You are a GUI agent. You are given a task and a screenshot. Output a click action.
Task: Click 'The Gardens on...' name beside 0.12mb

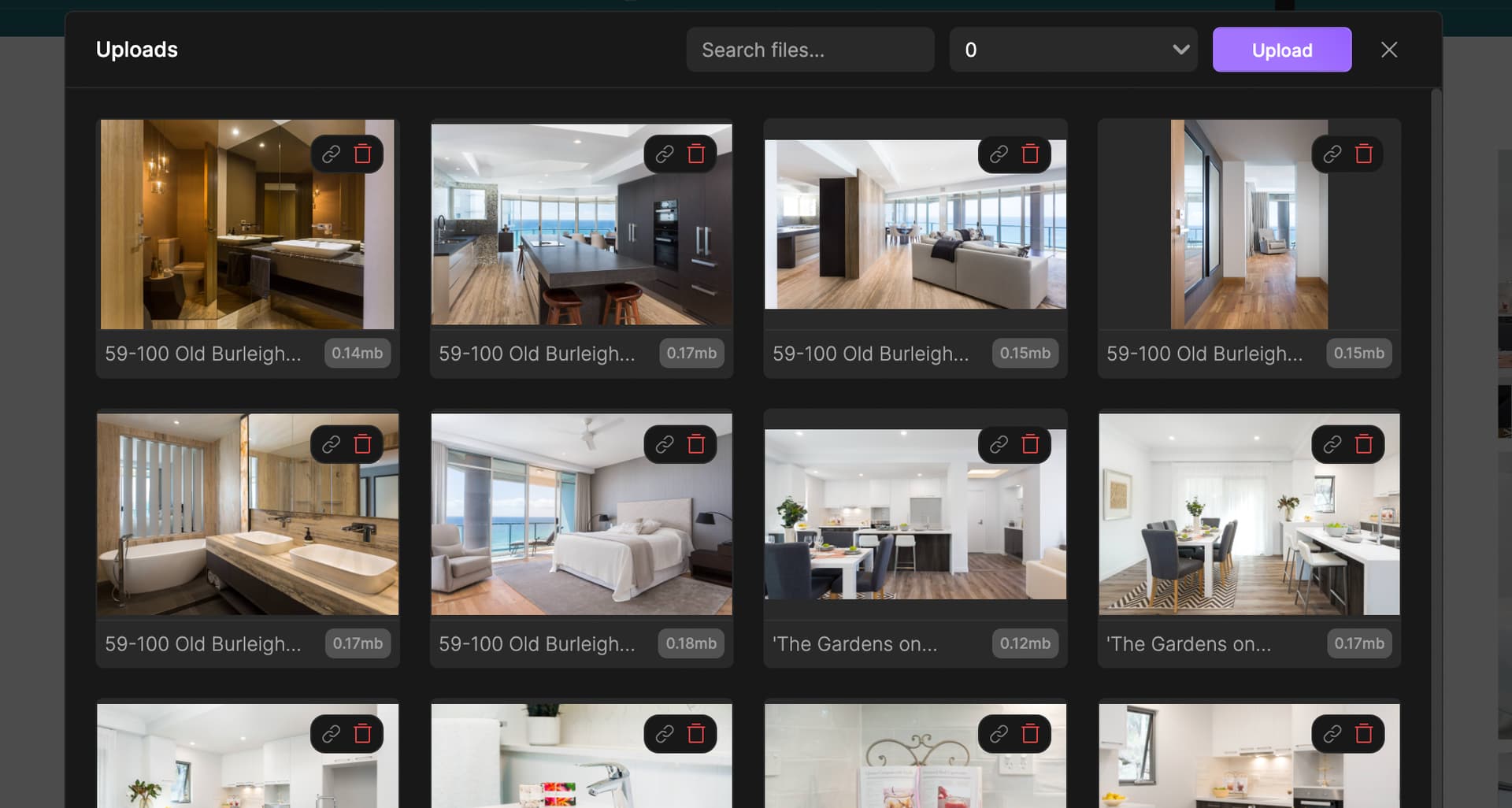click(855, 644)
